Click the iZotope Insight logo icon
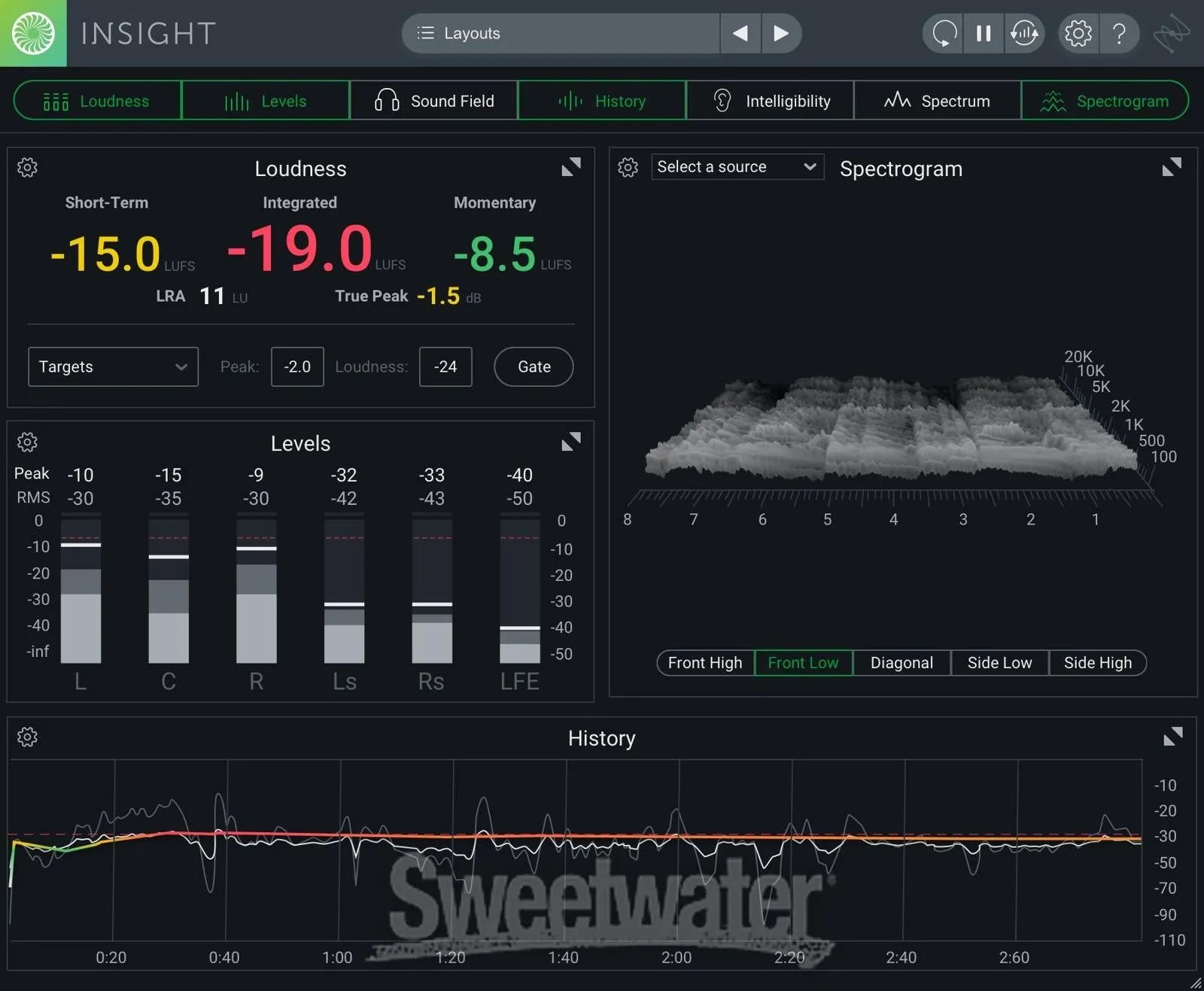Image resolution: width=1204 pixels, height=991 pixels. (33, 33)
